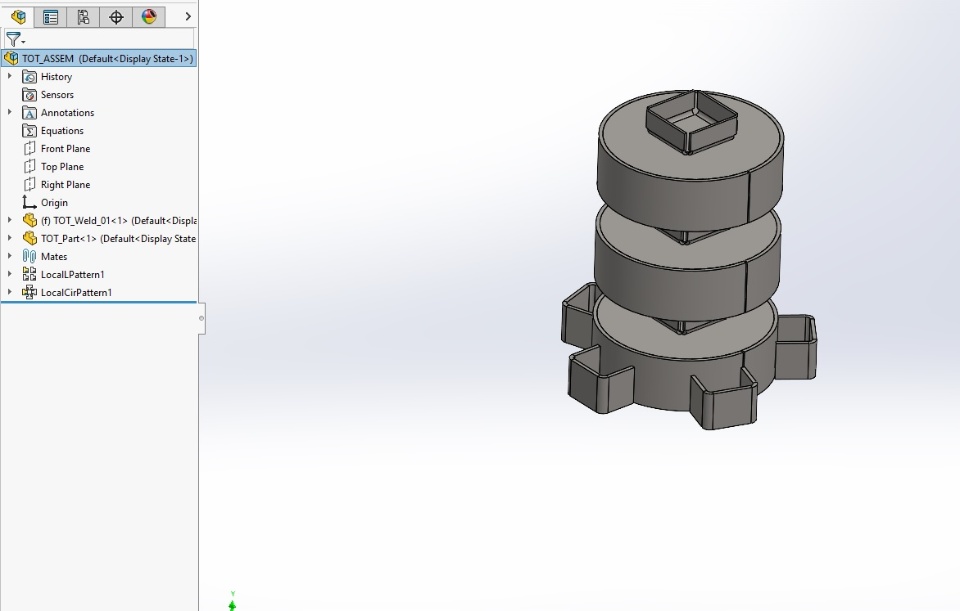The height and width of the screenshot is (611, 960).
Task: Select the (f) TOT_Weld_01<1> component
Action: coord(118,220)
